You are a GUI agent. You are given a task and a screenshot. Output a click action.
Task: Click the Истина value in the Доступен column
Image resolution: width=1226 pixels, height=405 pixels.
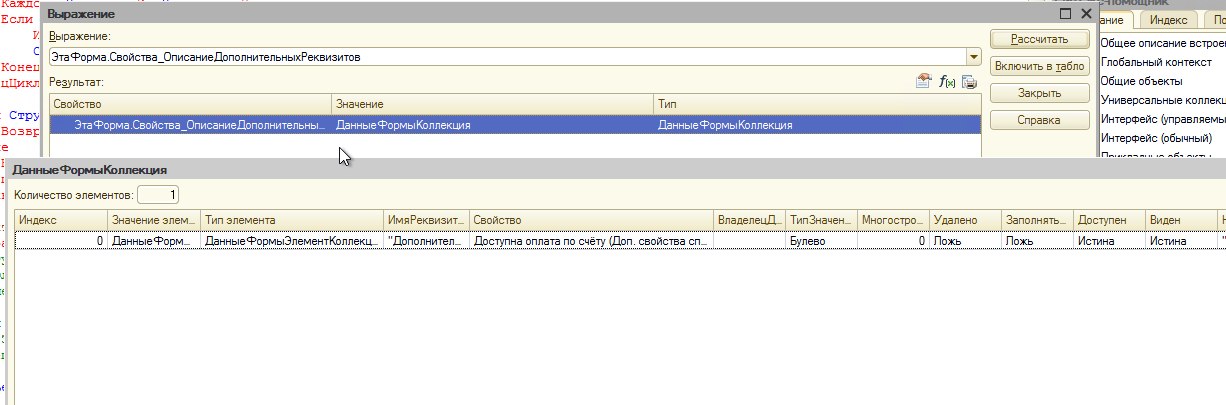[x=1110, y=241]
